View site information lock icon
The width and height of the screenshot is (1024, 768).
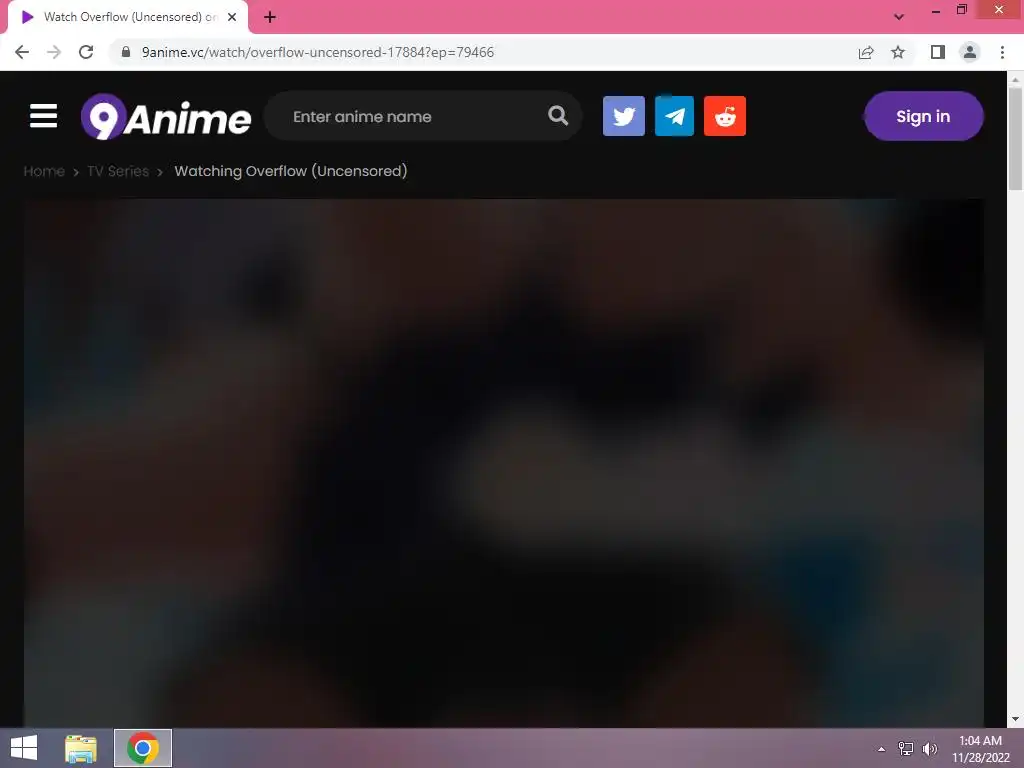126,52
